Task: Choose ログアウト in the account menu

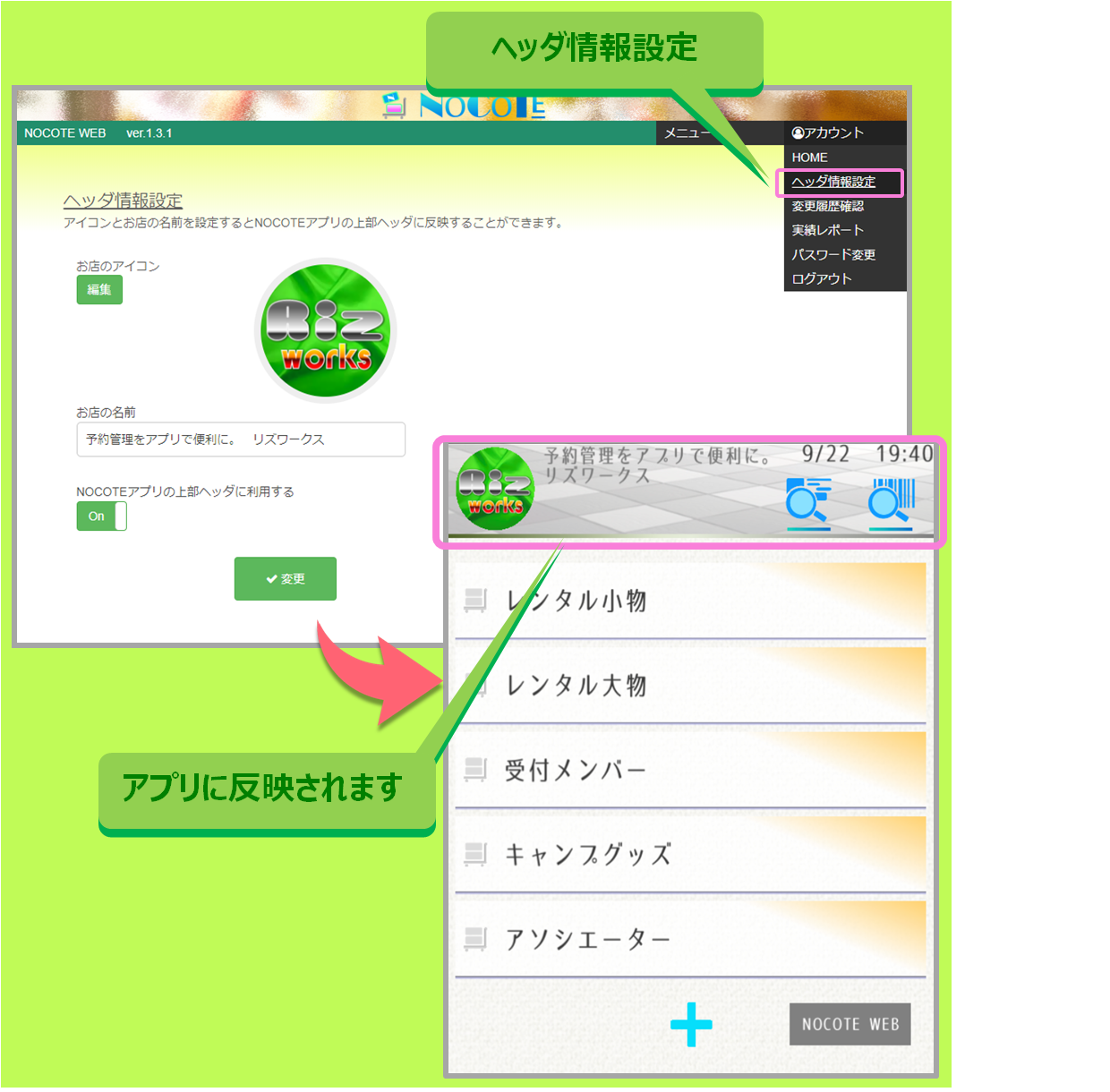Action: point(822,278)
